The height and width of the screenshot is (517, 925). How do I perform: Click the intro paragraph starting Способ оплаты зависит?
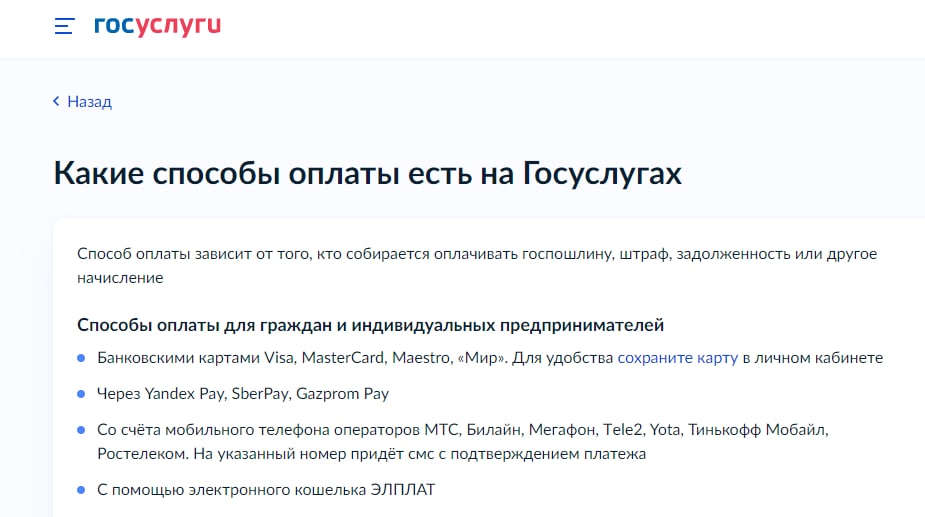tap(477, 266)
